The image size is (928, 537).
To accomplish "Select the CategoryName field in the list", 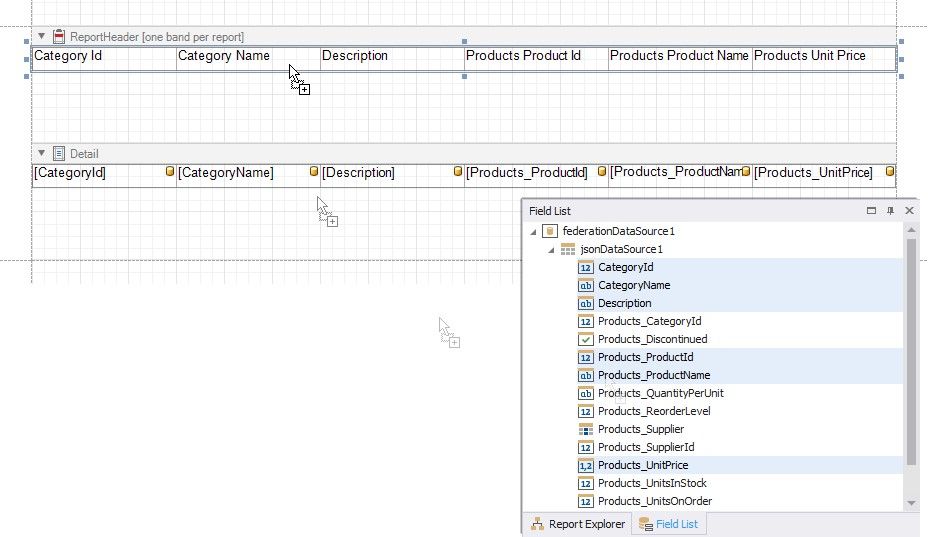I will tap(634, 285).
